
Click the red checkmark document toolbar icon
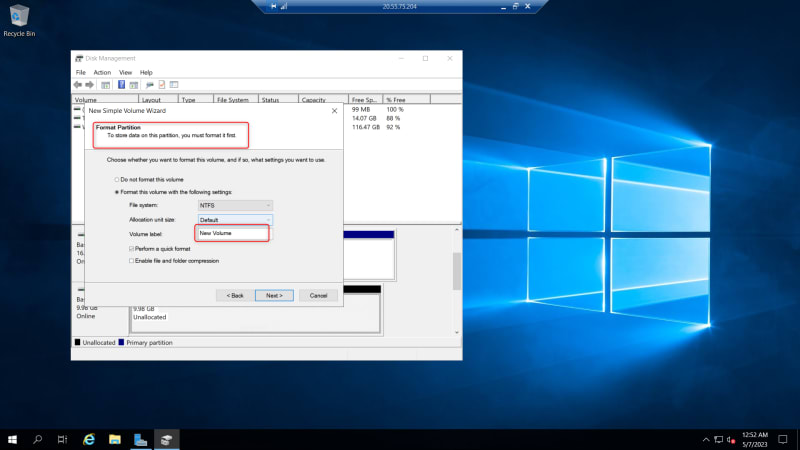pyautogui.click(x=162, y=85)
